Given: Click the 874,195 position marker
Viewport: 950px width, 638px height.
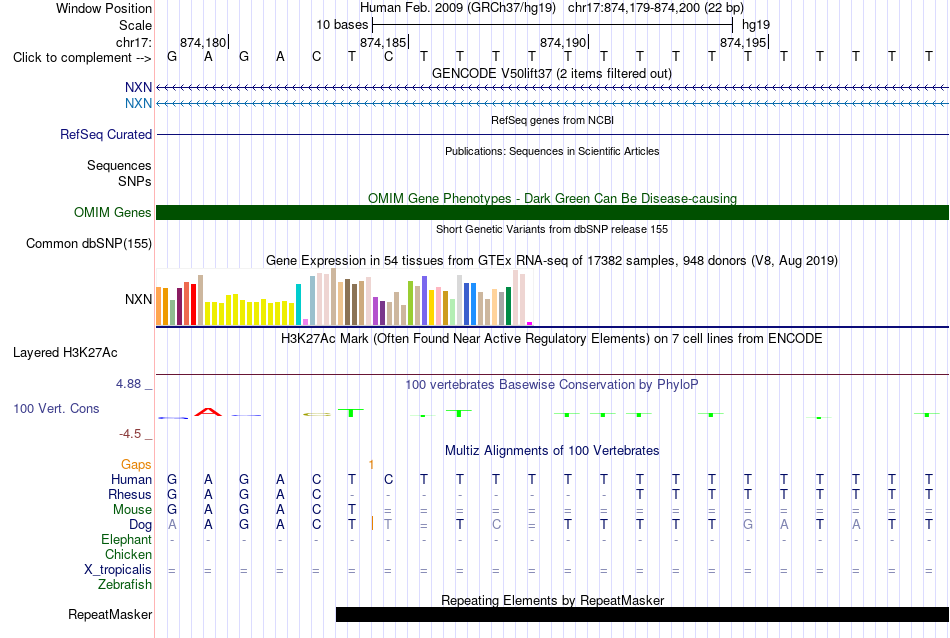Looking at the screenshot, I should [x=742, y=42].
